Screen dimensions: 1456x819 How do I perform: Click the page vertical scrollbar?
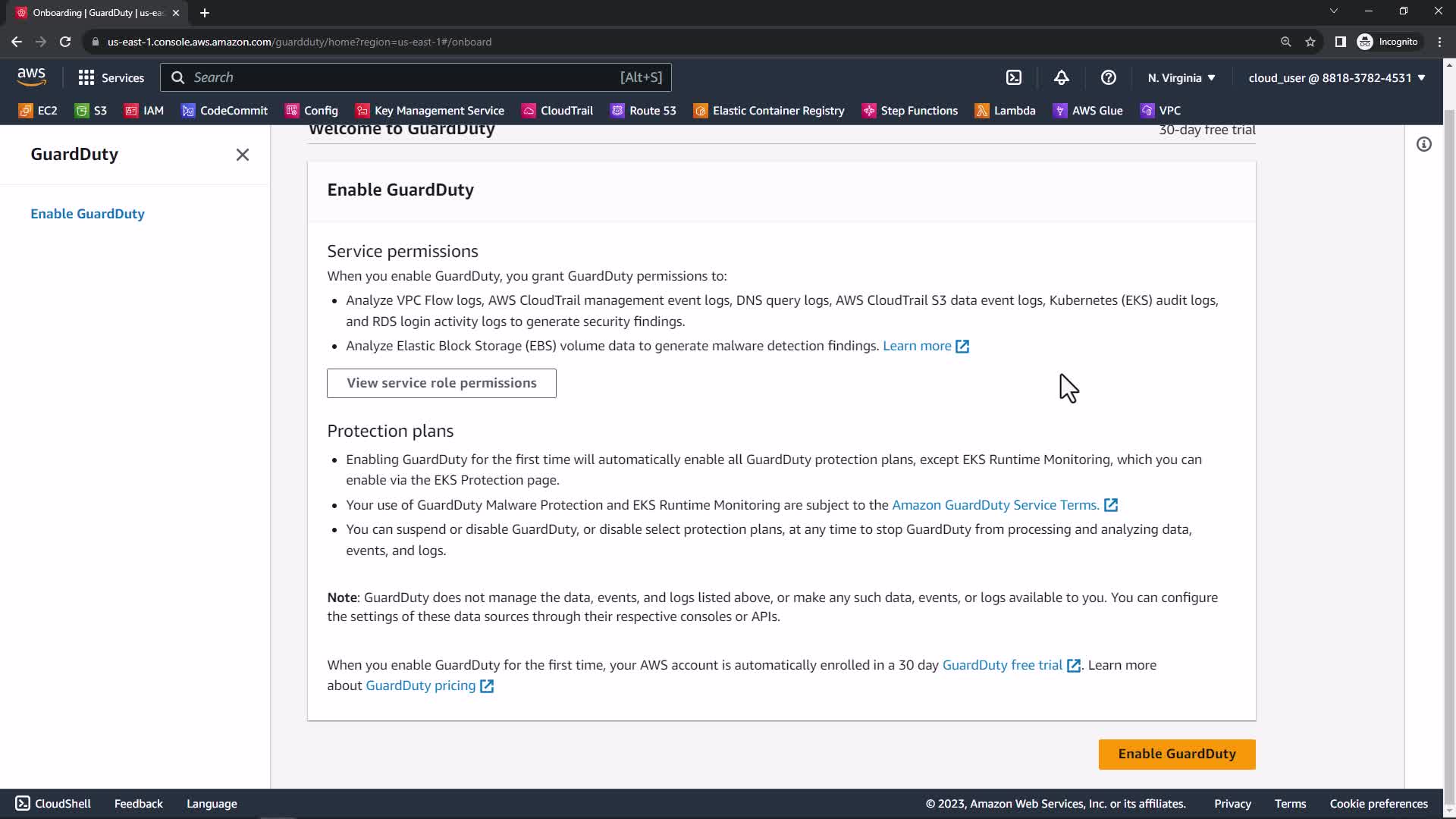coord(1448,455)
